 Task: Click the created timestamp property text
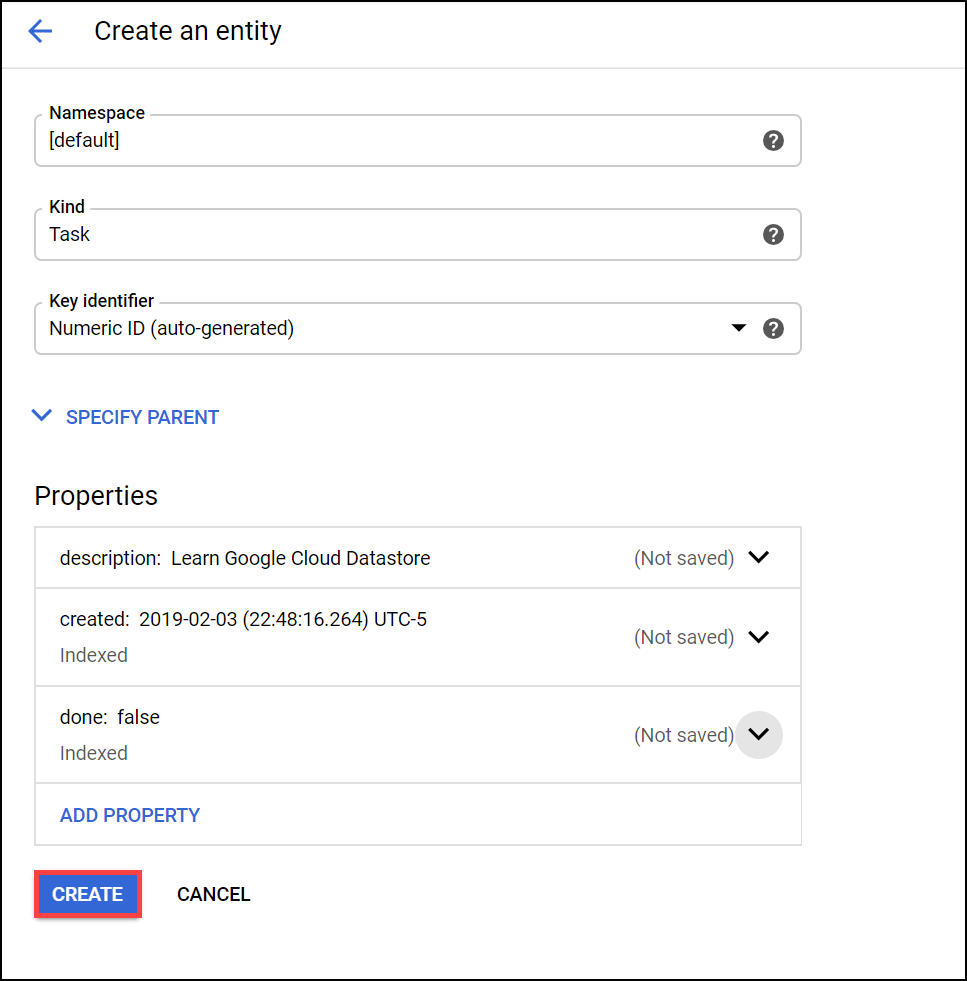pyautogui.click(x=243, y=619)
